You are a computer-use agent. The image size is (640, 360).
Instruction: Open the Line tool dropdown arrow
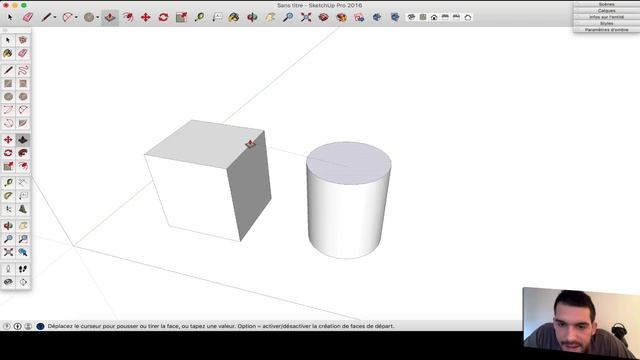point(55,17)
